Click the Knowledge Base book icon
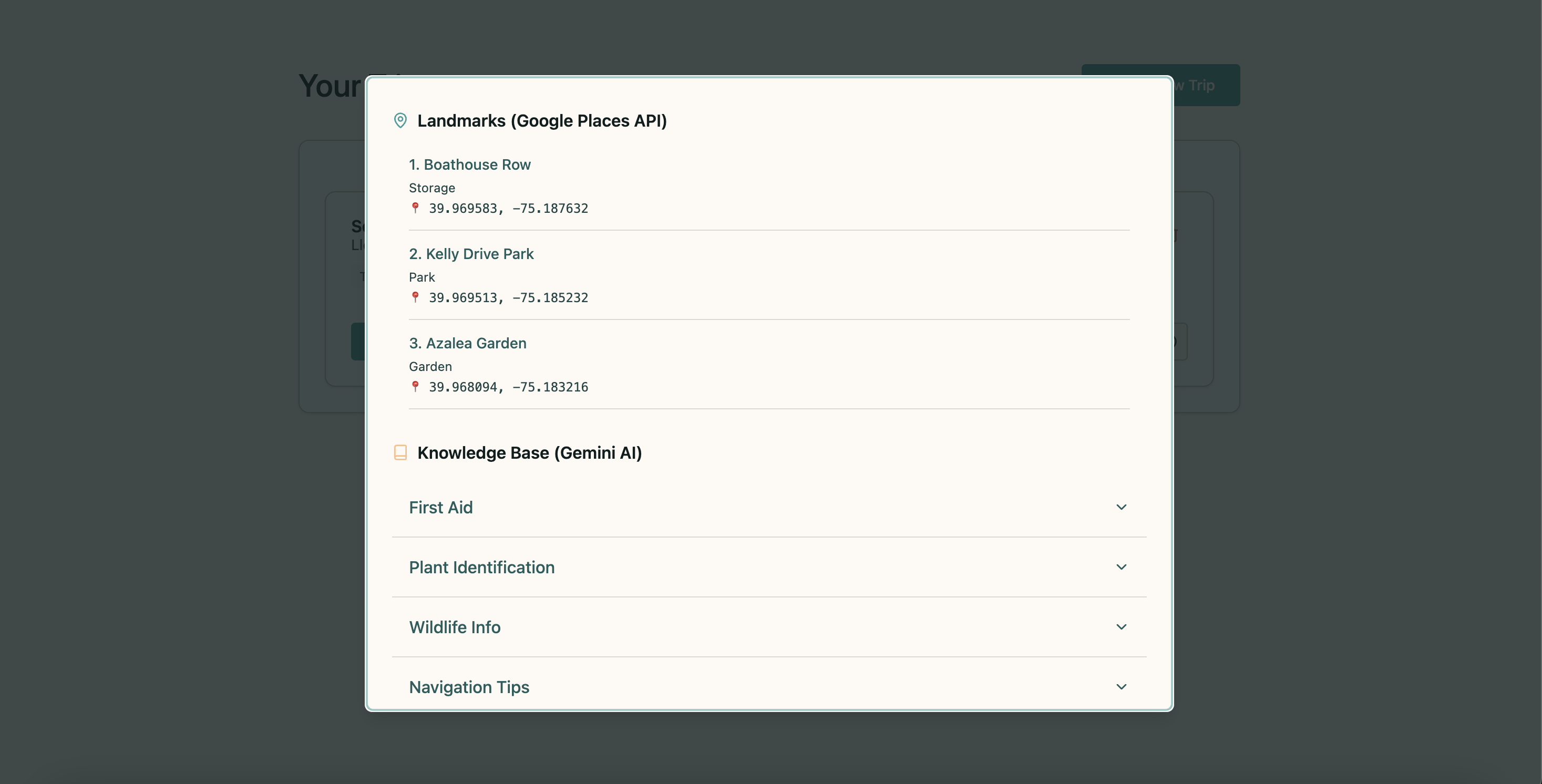Viewport: 1542px width, 784px height. pos(400,452)
